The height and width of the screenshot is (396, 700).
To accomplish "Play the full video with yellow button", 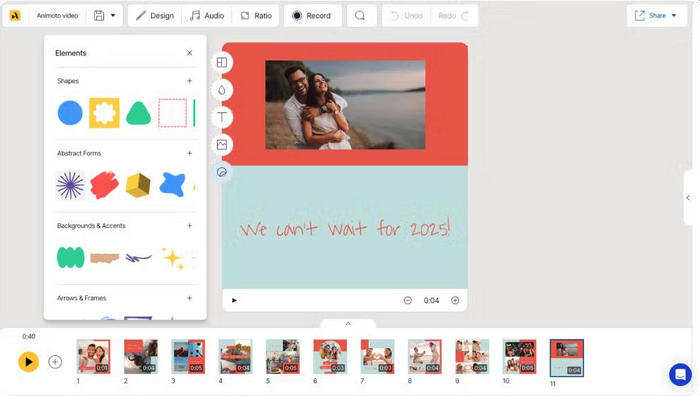I will click(29, 362).
